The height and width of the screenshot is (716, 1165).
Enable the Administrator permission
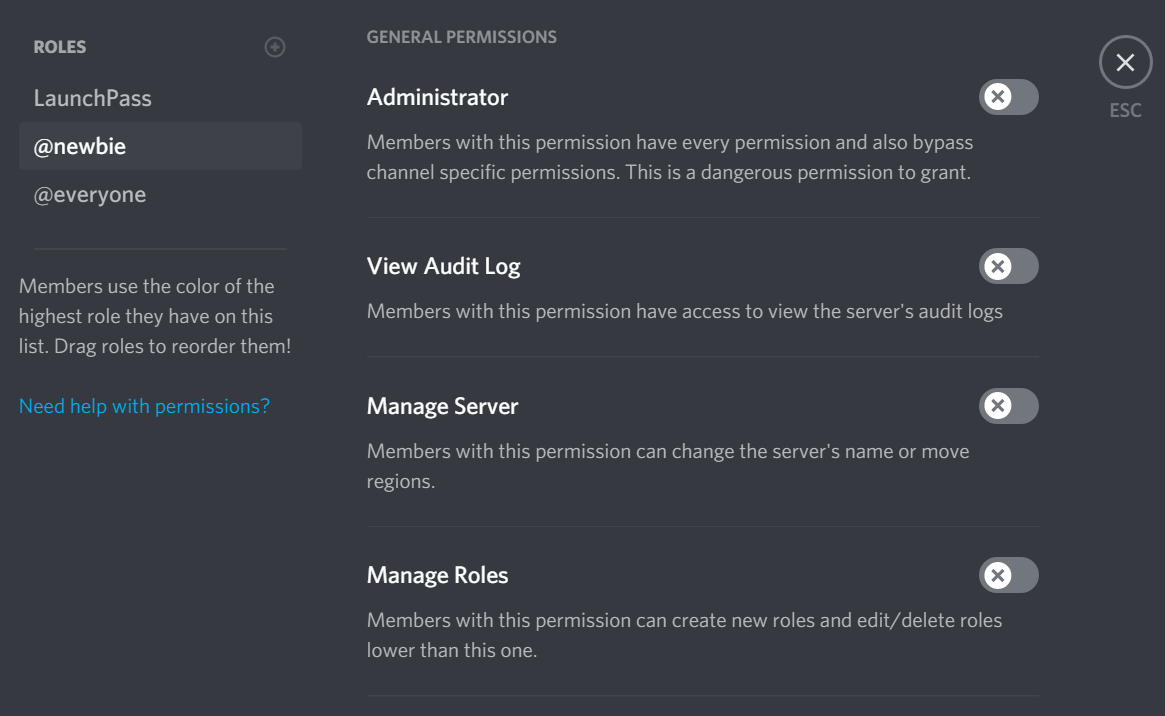click(1008, 97)
